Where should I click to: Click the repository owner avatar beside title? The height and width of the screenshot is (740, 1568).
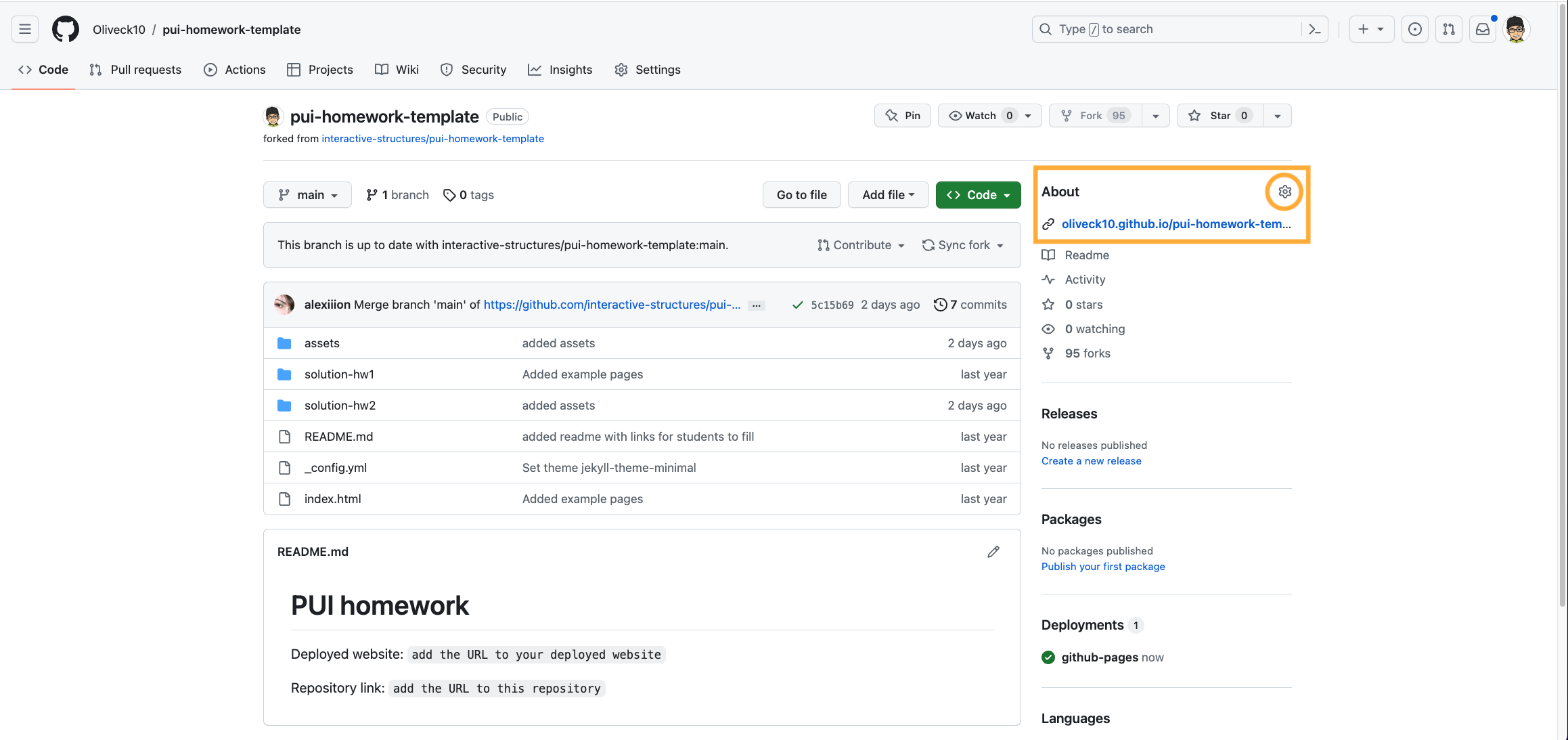pos(273,116)
